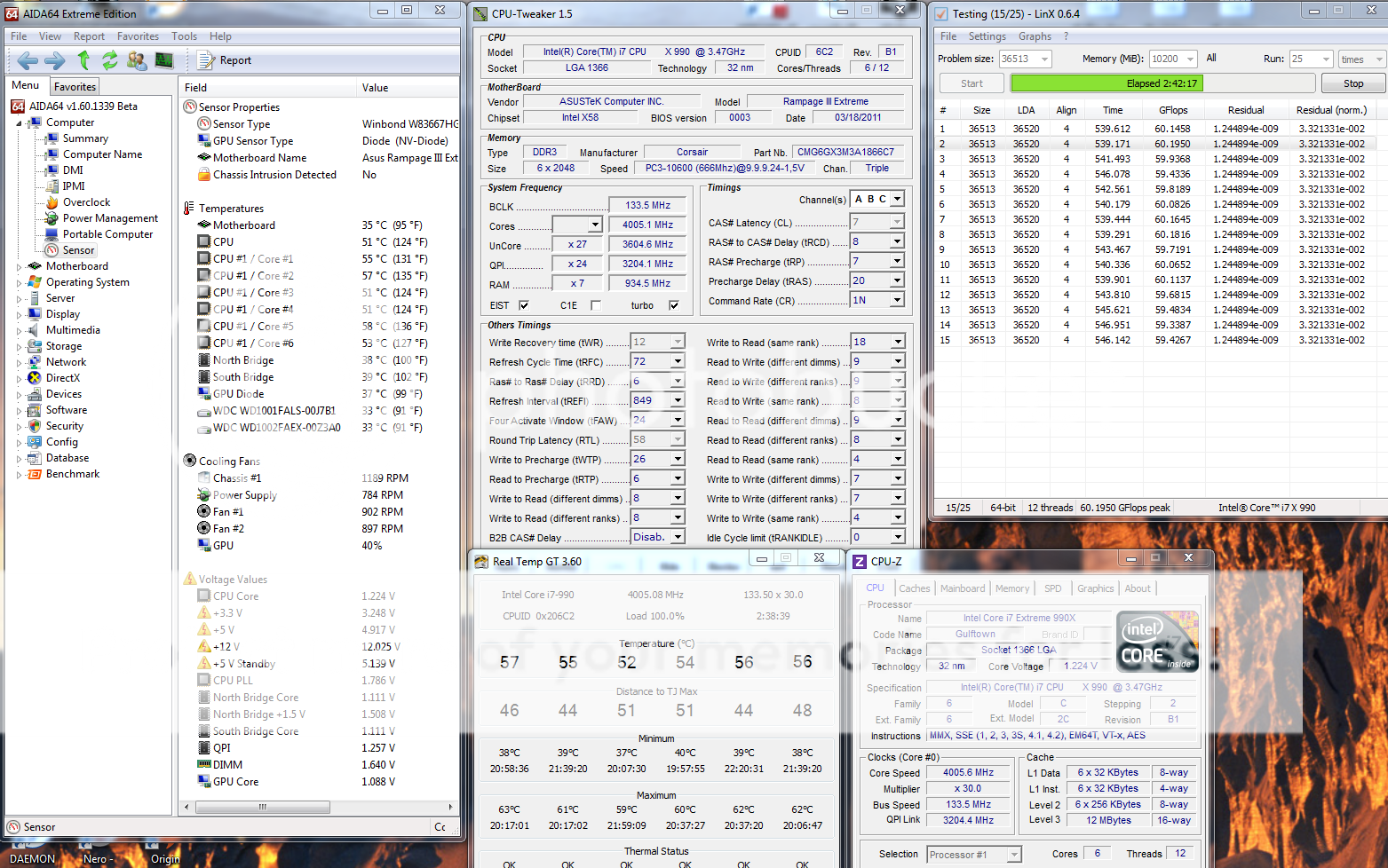
Task: Click the AIDA64 users toolbar icon
Action: coord(137,60)
